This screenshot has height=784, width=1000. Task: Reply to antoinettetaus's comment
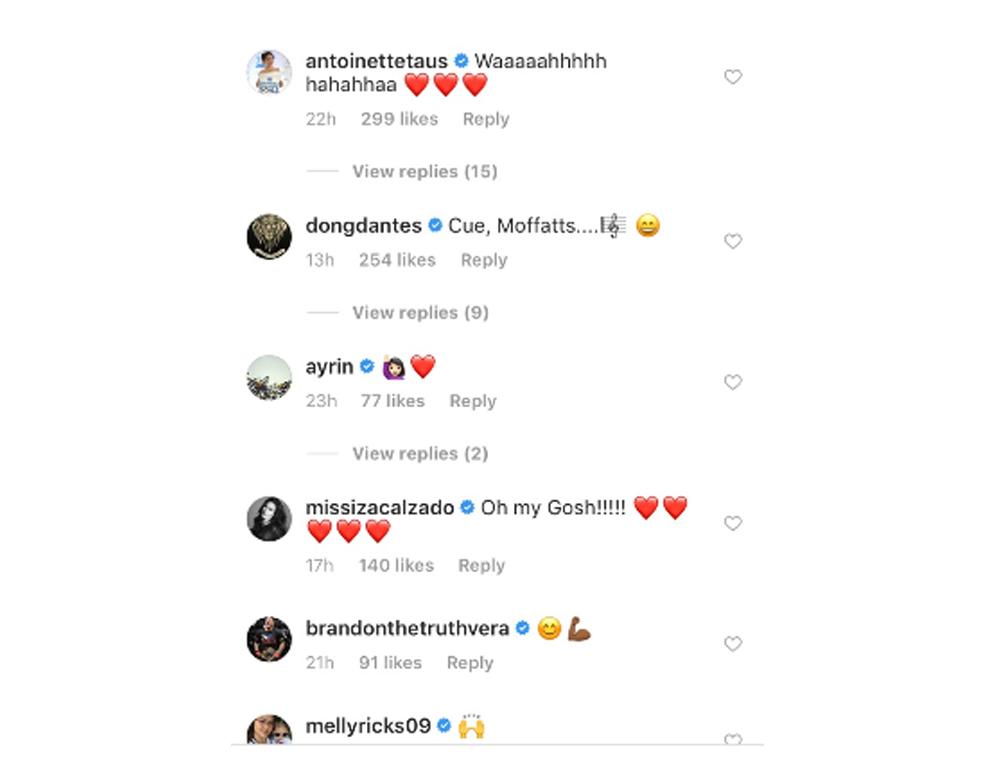pyautogui.click(x=486, y=119)
